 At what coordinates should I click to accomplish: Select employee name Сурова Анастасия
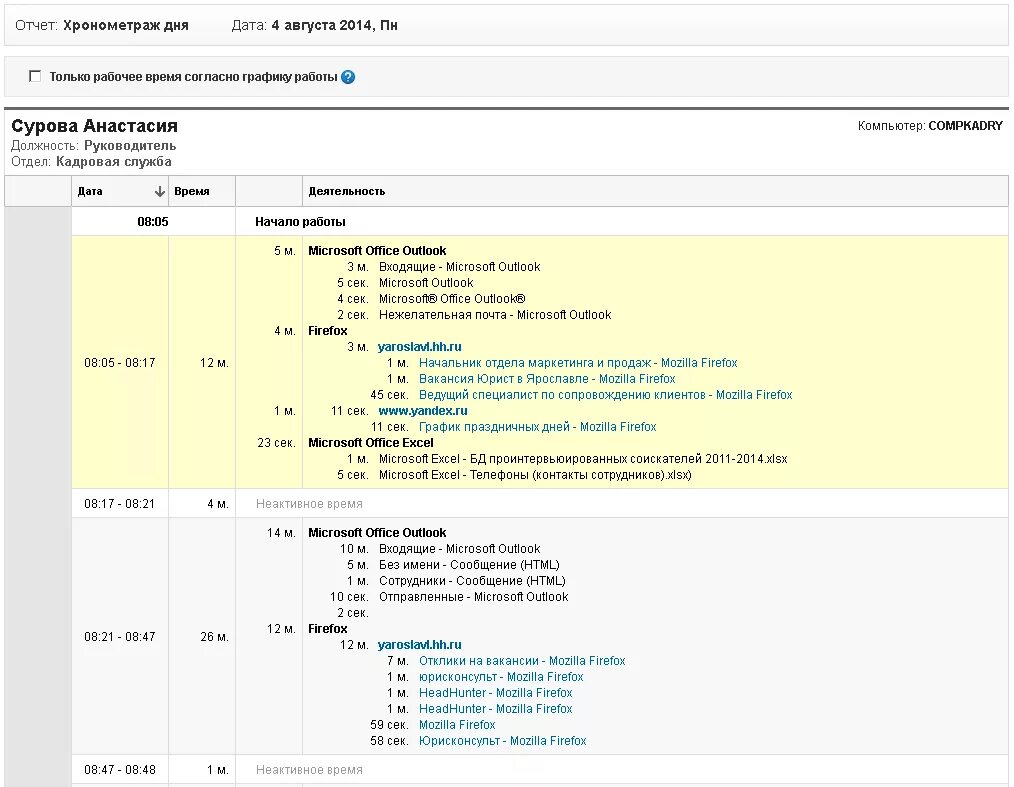click(x=94, y=126)
